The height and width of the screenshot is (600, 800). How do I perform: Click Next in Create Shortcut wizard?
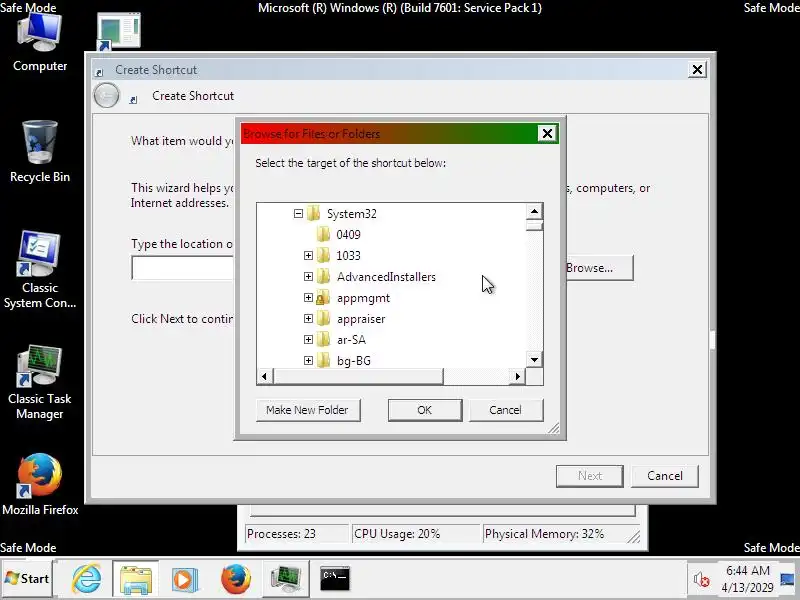(590, 476)
